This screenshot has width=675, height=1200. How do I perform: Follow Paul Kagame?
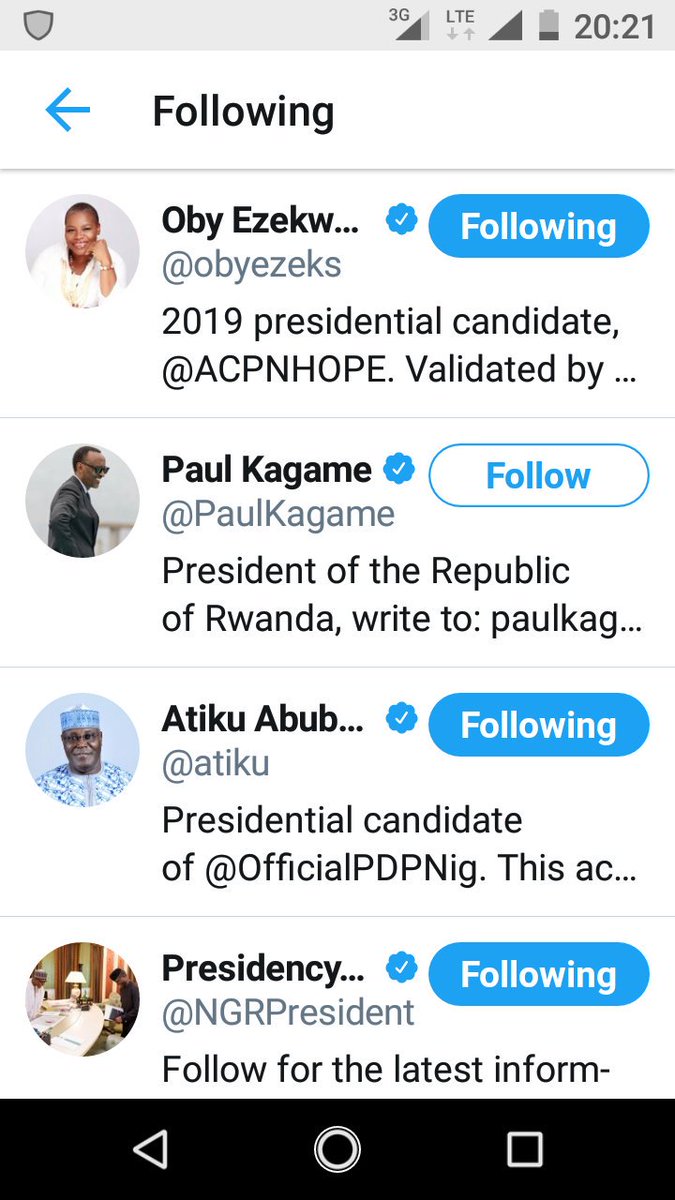point(539,475)
